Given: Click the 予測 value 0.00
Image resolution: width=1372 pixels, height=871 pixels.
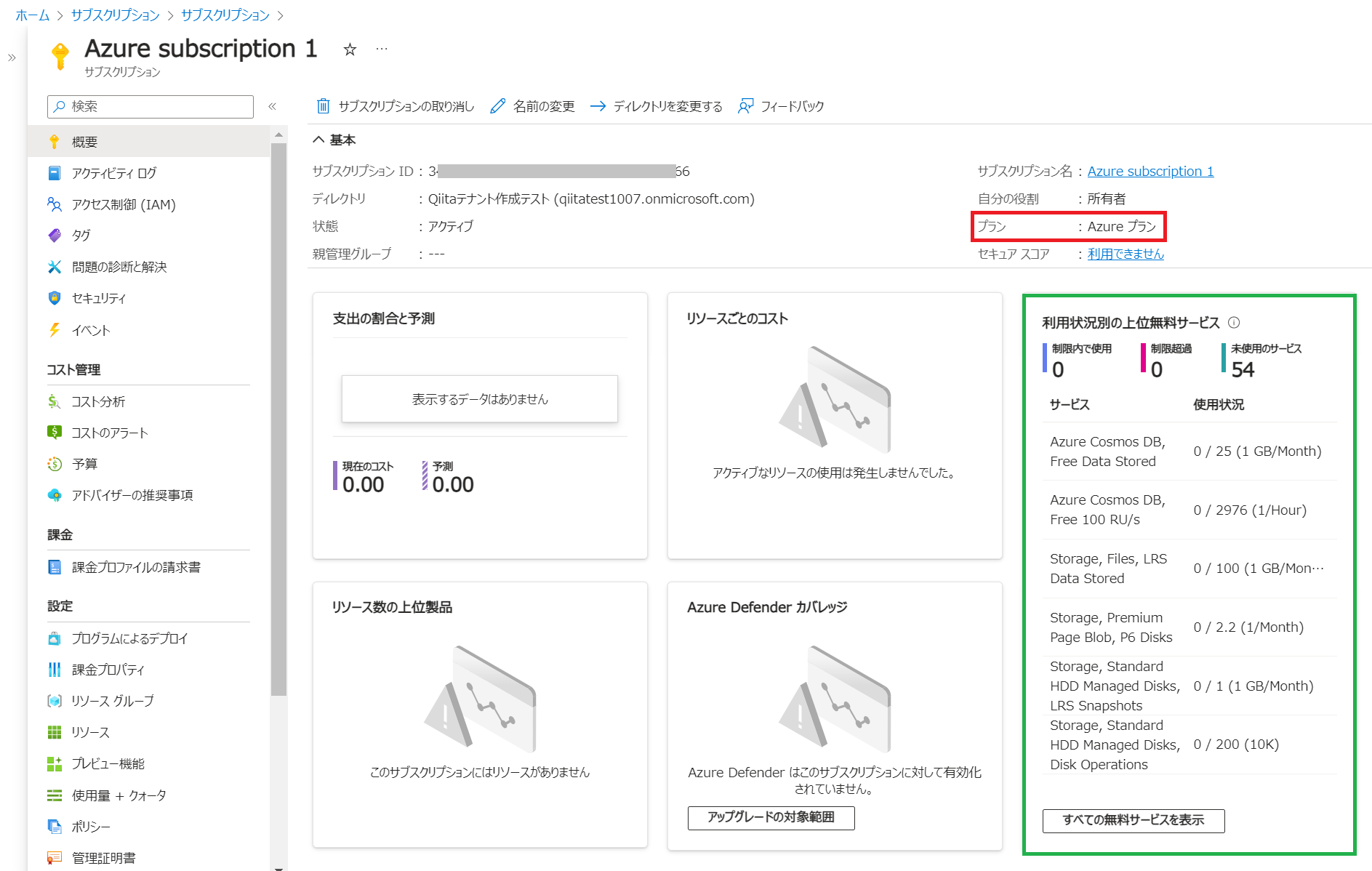Looking at the screenshot, I should [453, 485].
